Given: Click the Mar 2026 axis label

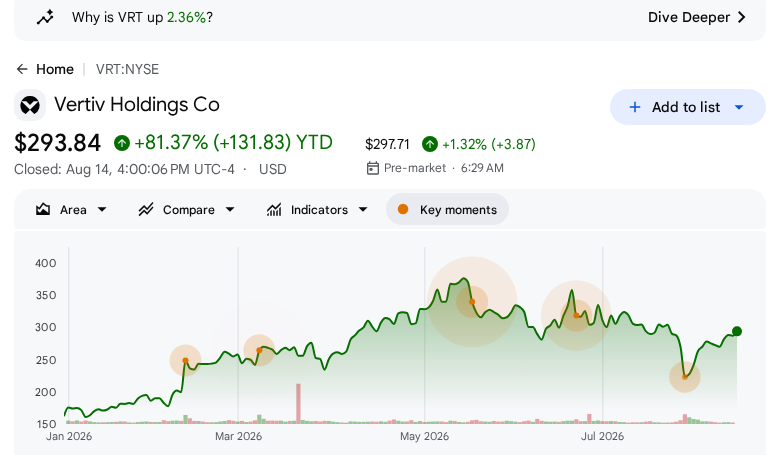Looking at the screenshot, I should click(x=238, y=436).
